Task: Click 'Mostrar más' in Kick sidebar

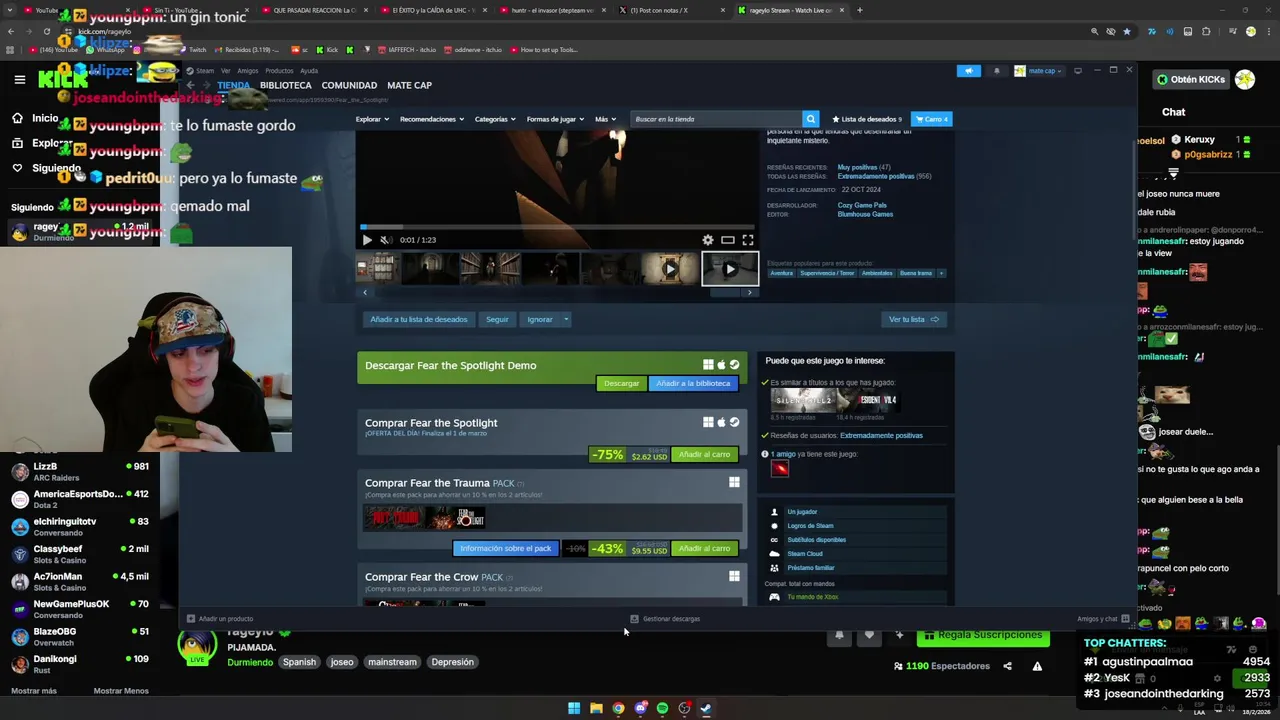Action: click(x=34, y=691)
